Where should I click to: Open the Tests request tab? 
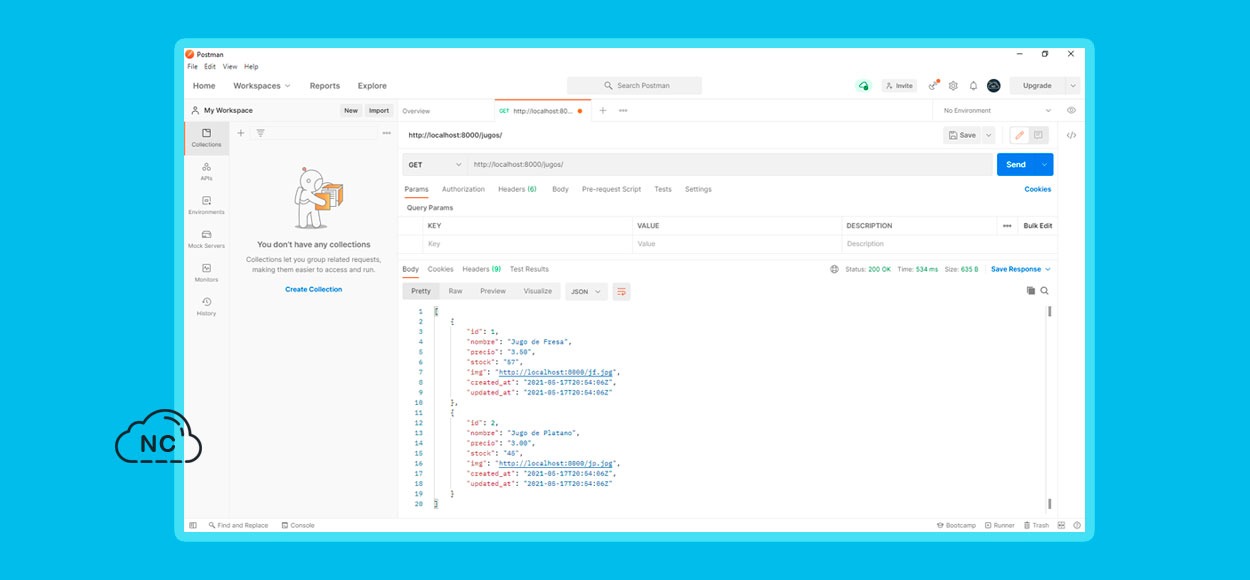coord(663,189)
